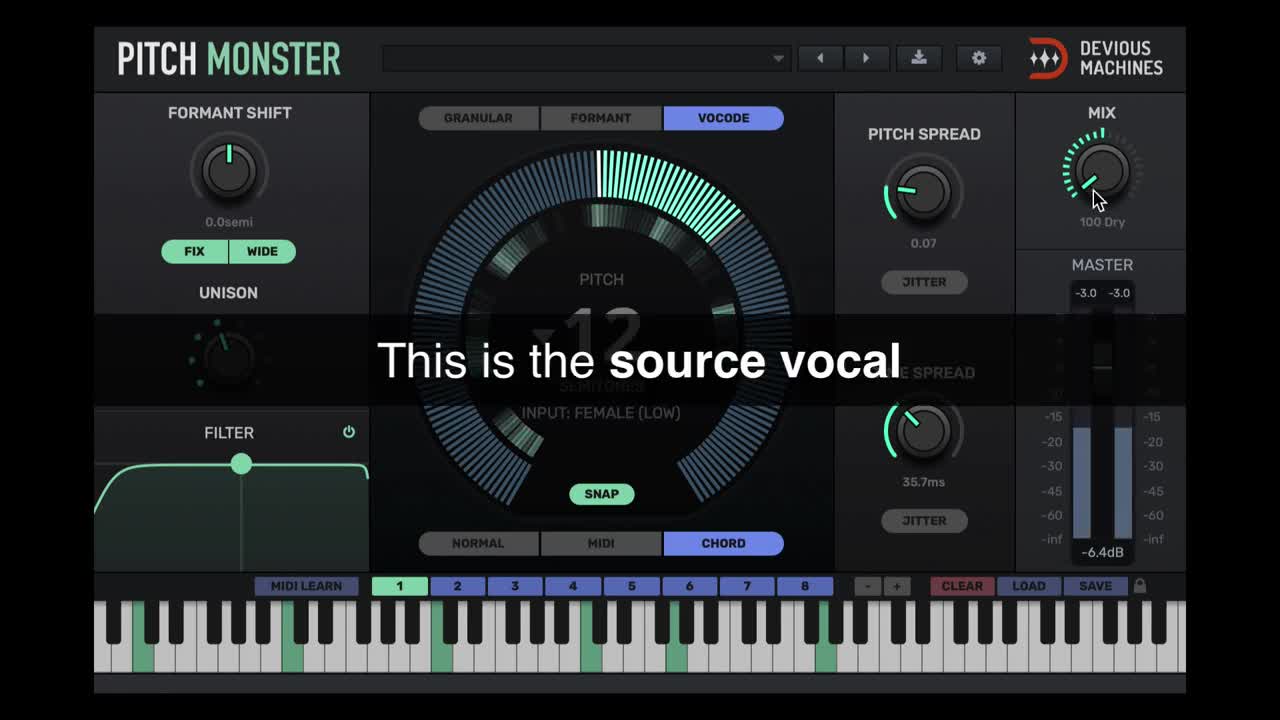
Task: Click the -6.4dB master level readout
Action: (1102, 553)
